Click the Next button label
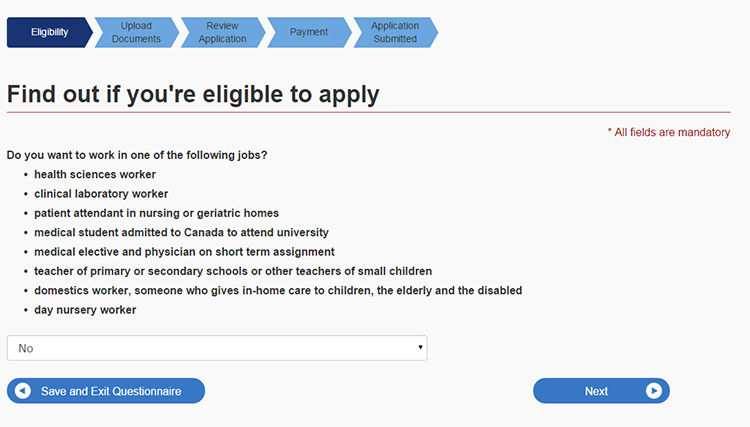750x427 pixels. click(x=596, y=391)
